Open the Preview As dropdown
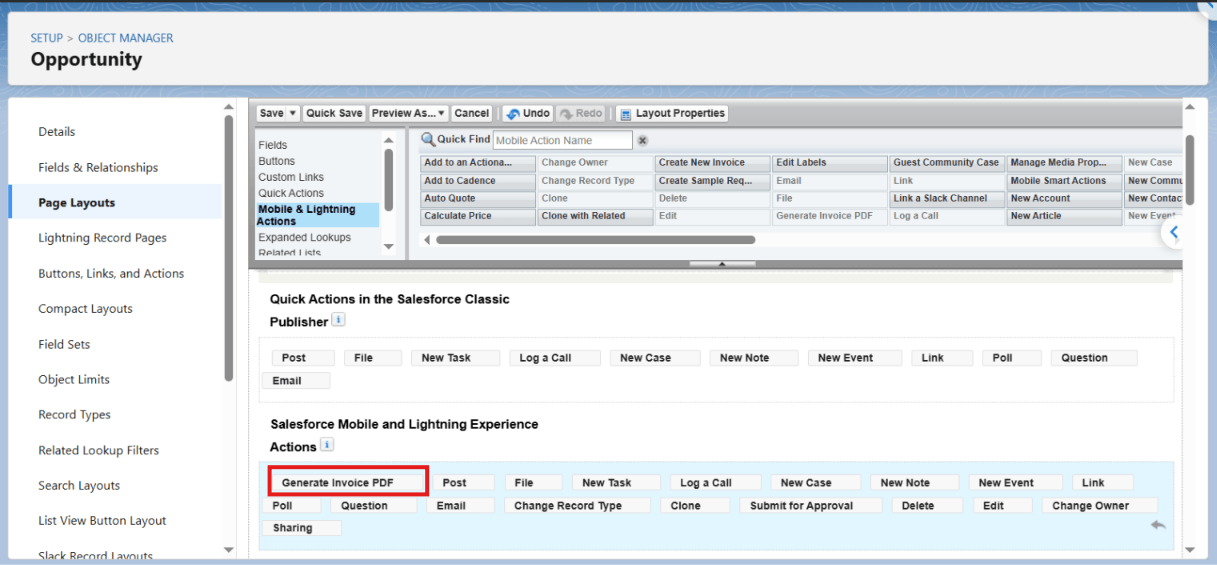The width and height of the screenshot is (1217, 565). pyautogui.click(x=409, y=114)
